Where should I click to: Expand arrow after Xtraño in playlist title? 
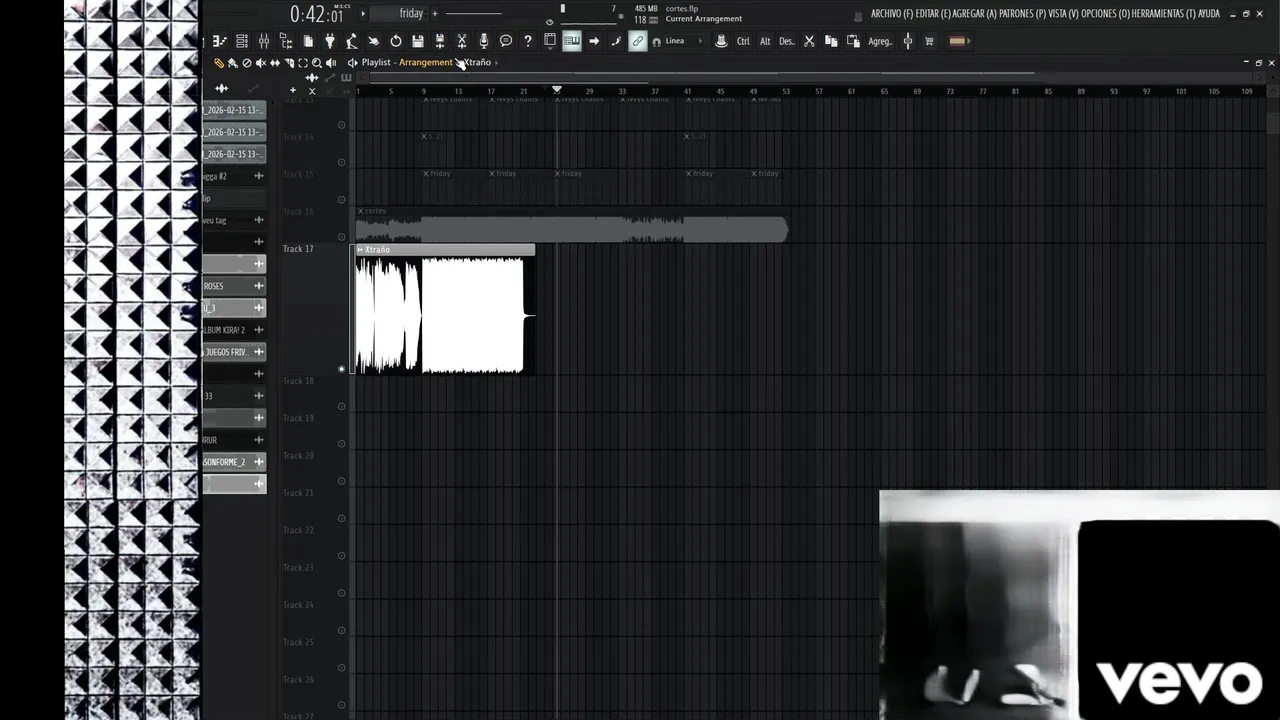pos(496,62)
